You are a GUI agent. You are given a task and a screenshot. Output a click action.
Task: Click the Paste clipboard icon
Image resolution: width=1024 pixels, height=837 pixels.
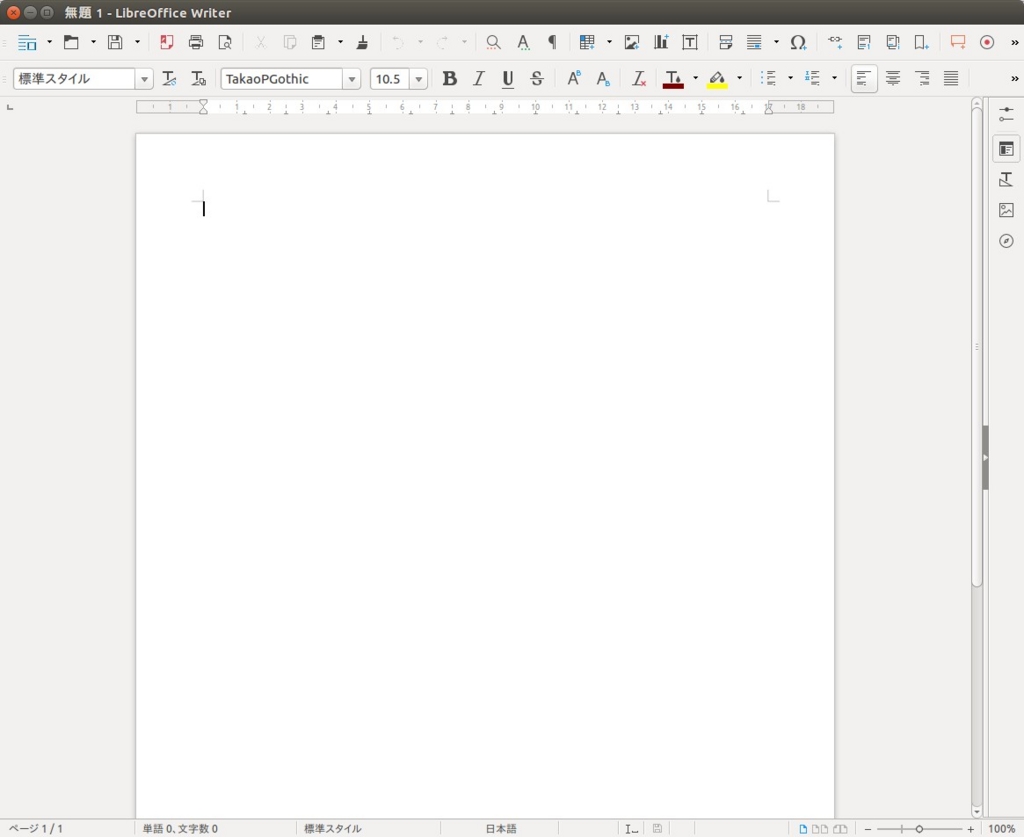click(x=318, y=42)
